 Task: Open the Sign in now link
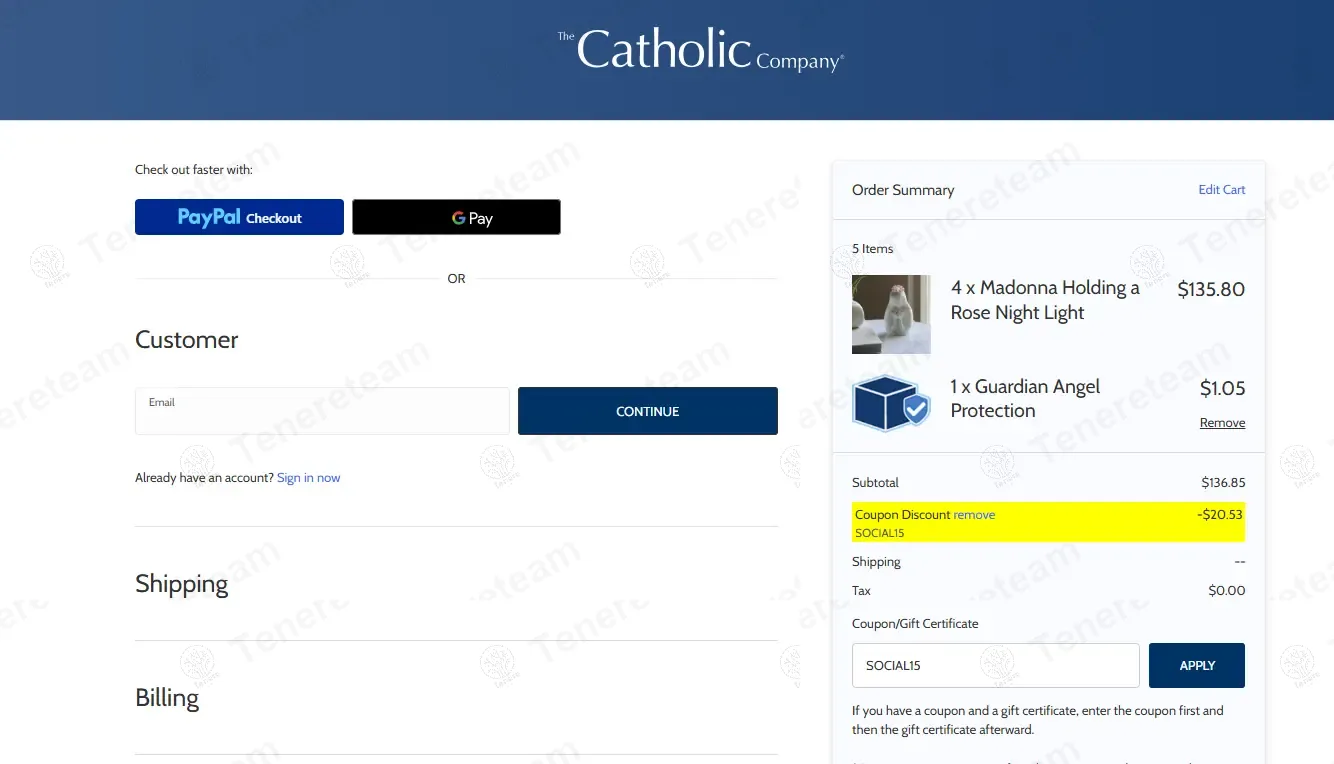308,478
